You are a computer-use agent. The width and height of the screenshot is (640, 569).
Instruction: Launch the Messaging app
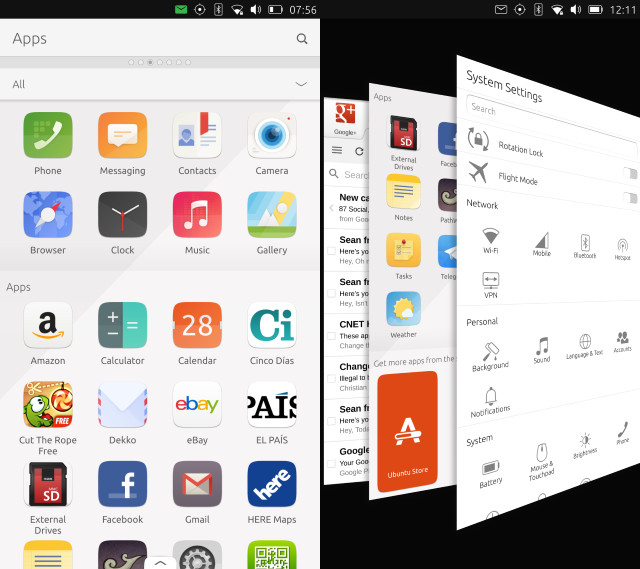[x=122, y=136]
